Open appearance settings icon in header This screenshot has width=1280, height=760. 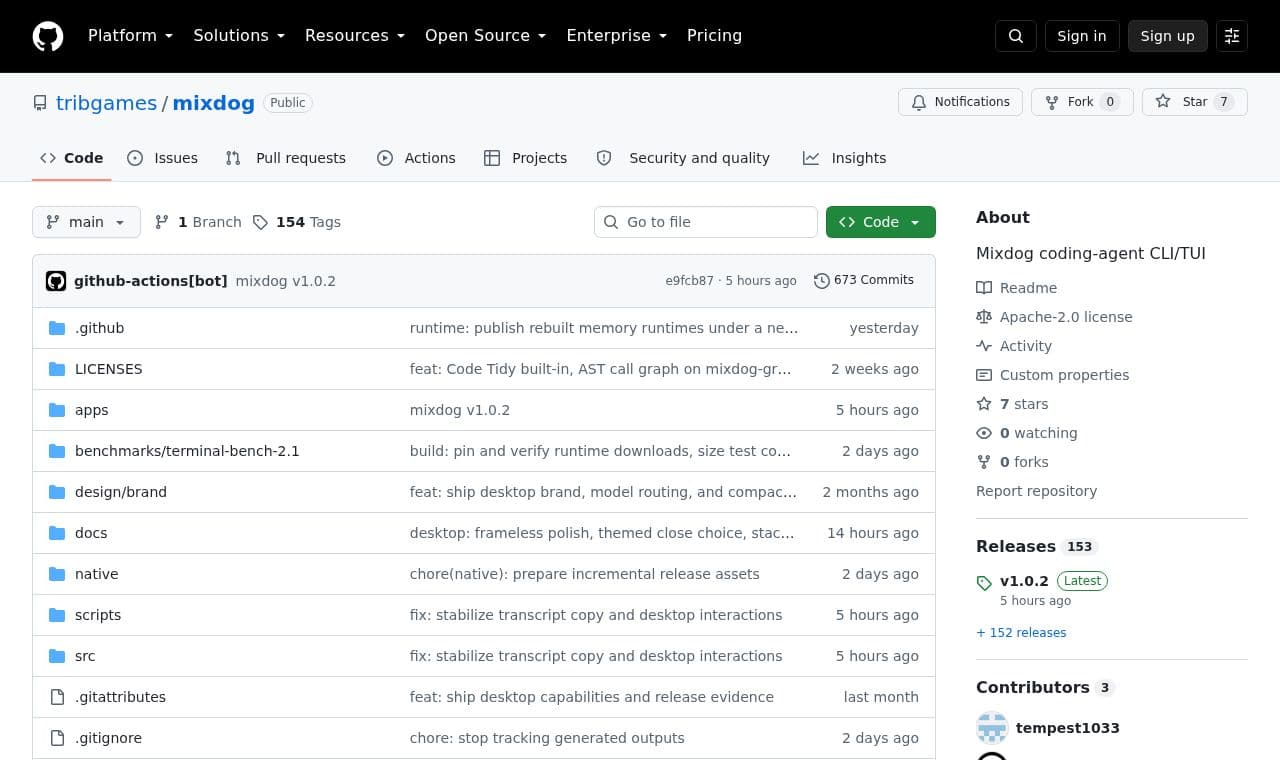pos(1232,36)
